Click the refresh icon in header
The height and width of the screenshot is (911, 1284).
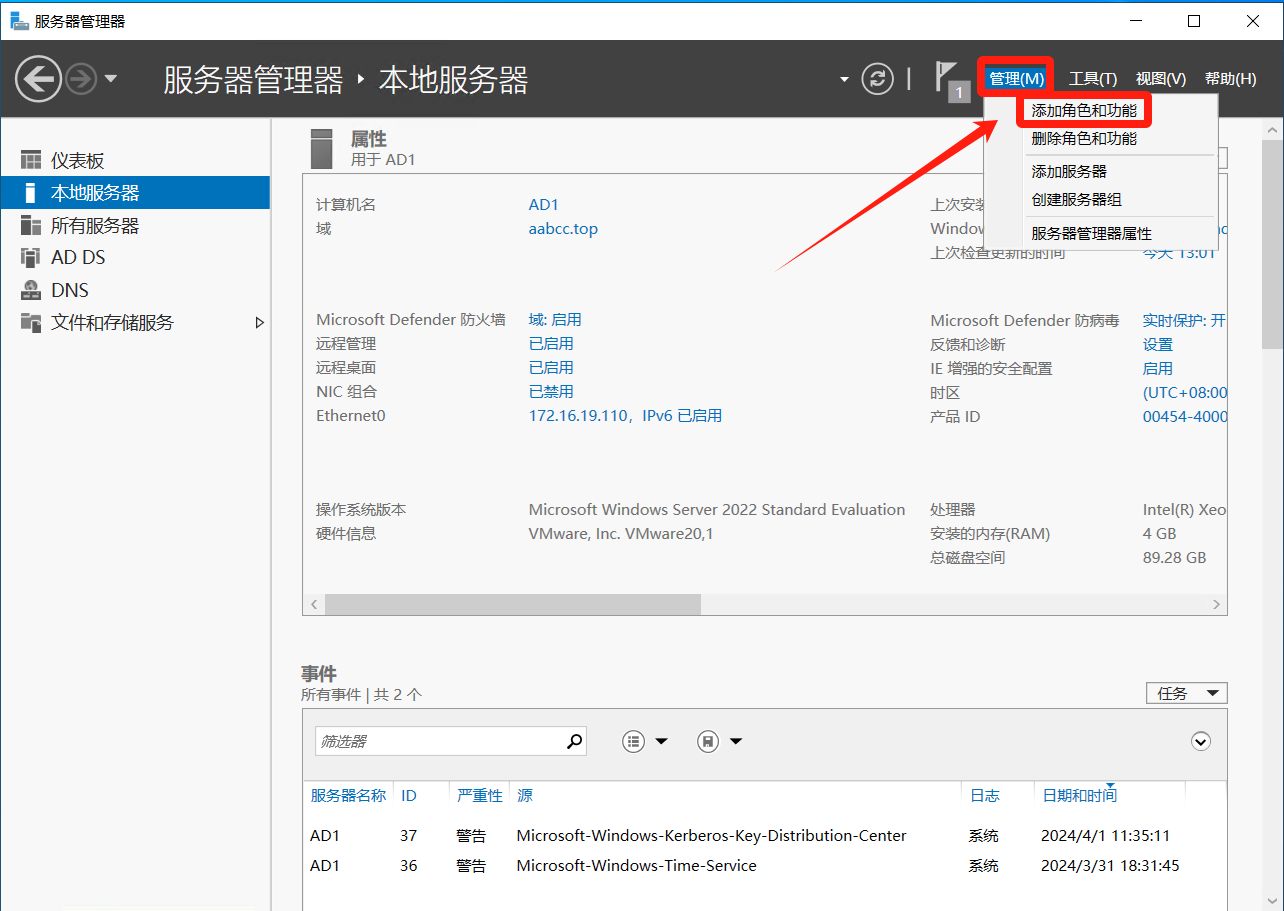877,79
